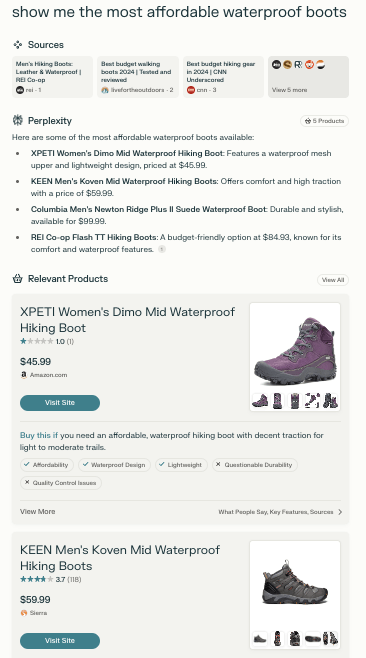Select the last XPETI boot thumbnail
Screen dimensions: 366x658
coord(331,401)
